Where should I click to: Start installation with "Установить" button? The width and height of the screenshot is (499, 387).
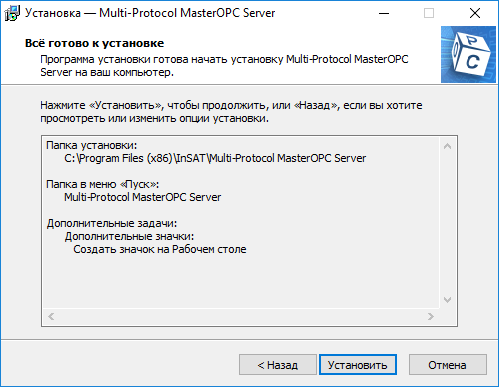pos(358,365)
